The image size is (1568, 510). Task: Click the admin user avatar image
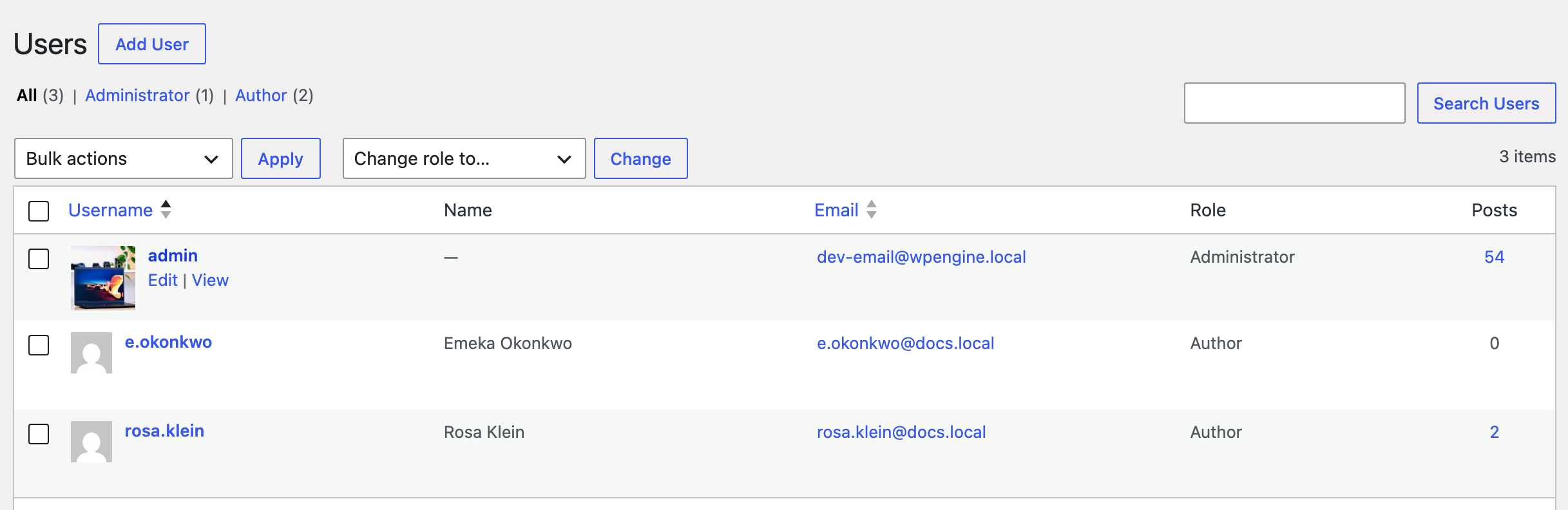pyautogui.click(x=103, y=278)
